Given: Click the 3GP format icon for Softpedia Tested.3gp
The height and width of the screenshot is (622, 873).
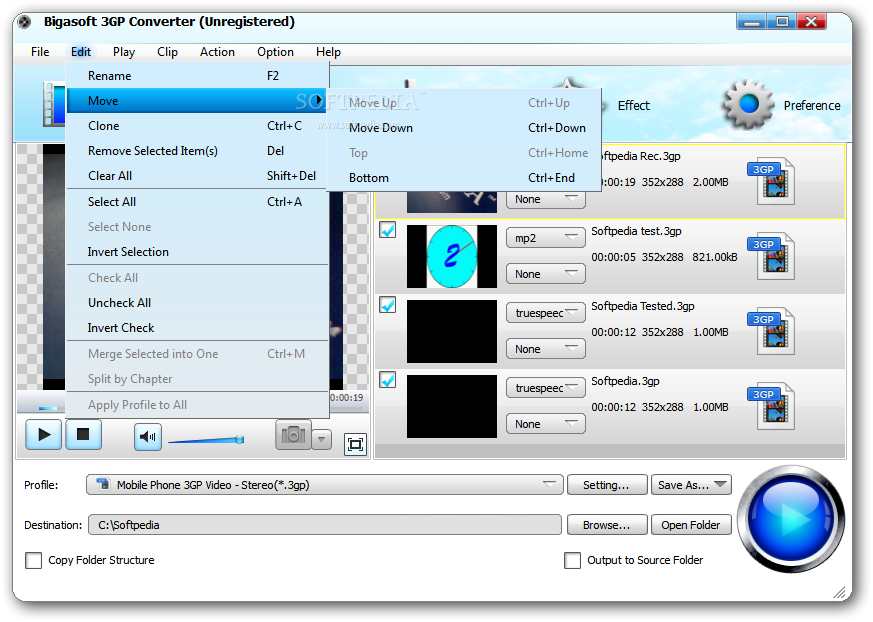Looking at the screenshot, I should point(771,331).
